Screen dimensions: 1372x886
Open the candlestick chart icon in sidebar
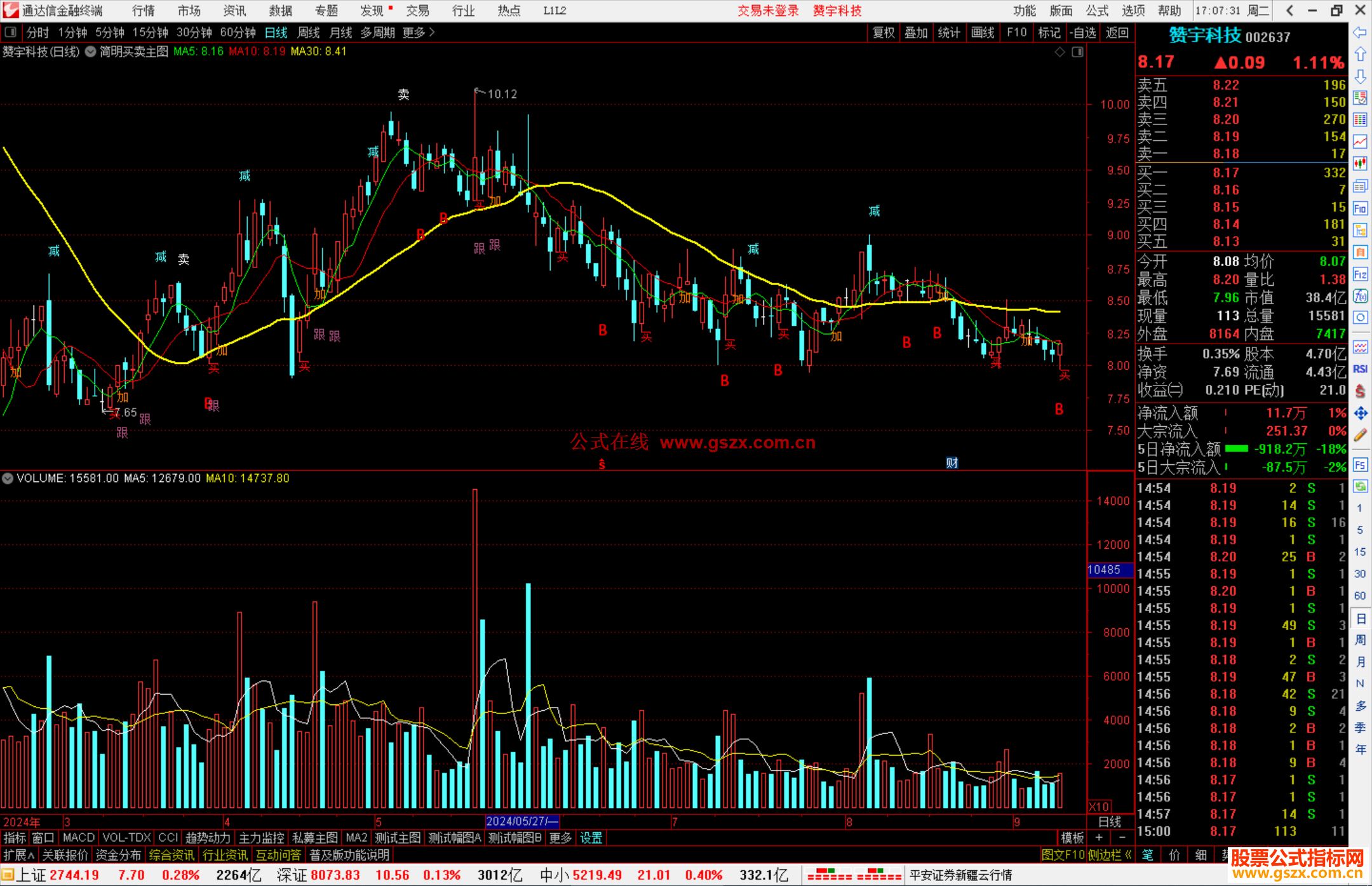pyautogui.click(x=1360, y=163)
